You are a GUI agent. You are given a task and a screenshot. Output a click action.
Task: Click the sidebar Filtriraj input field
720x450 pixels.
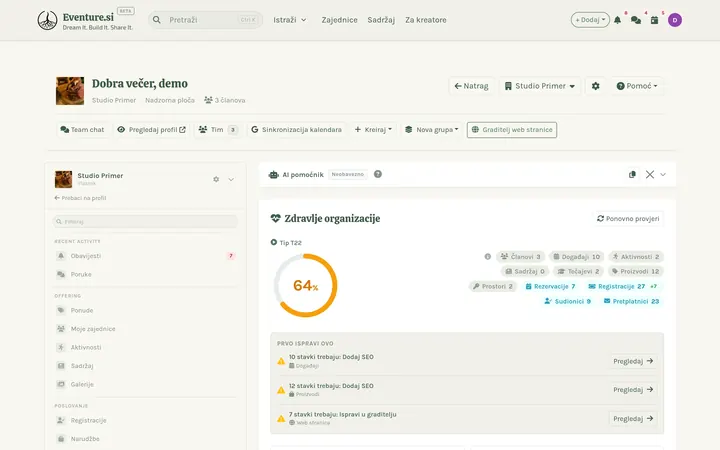(x=146, y=221)
